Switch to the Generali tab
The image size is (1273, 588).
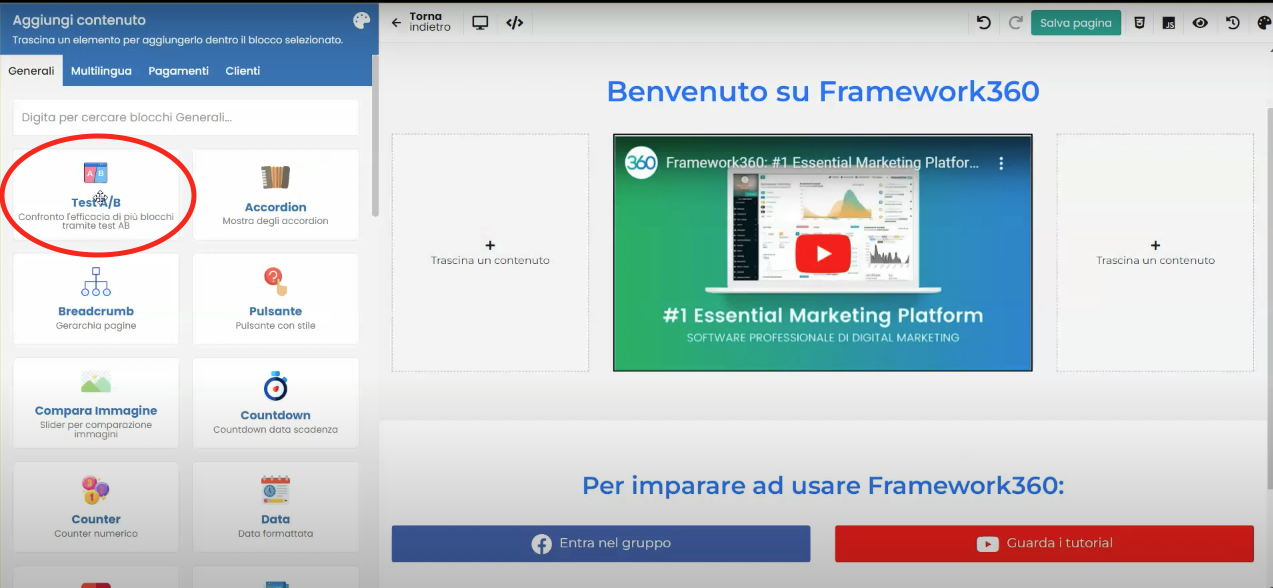point(31,71)
